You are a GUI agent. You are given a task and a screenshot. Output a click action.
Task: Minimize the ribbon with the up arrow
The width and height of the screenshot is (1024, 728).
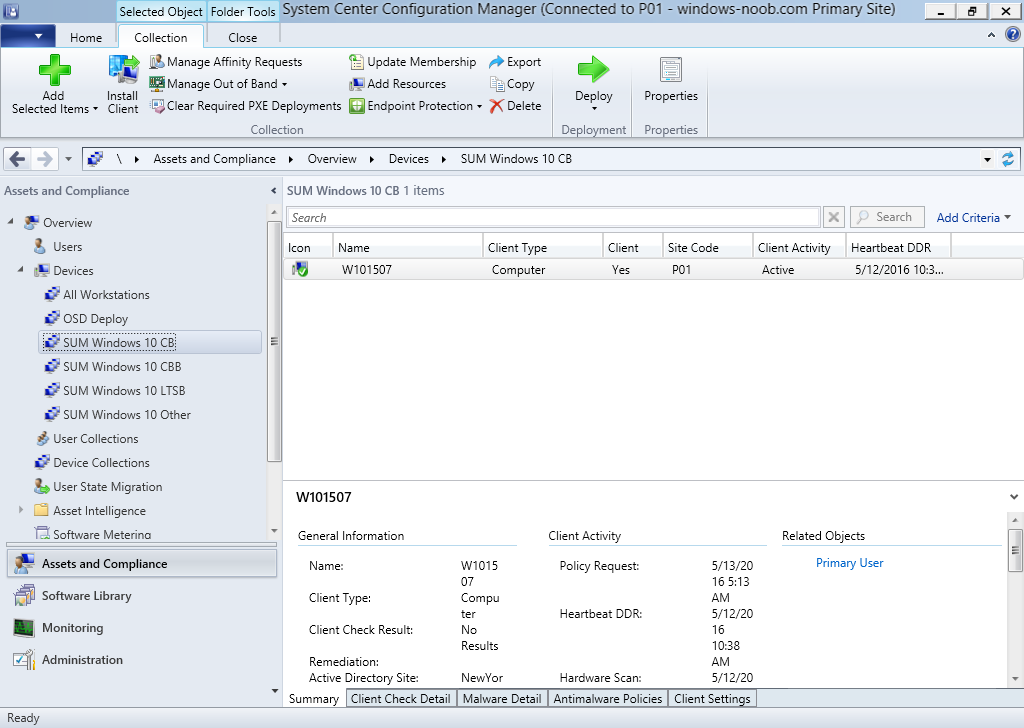tap(991, 35)
